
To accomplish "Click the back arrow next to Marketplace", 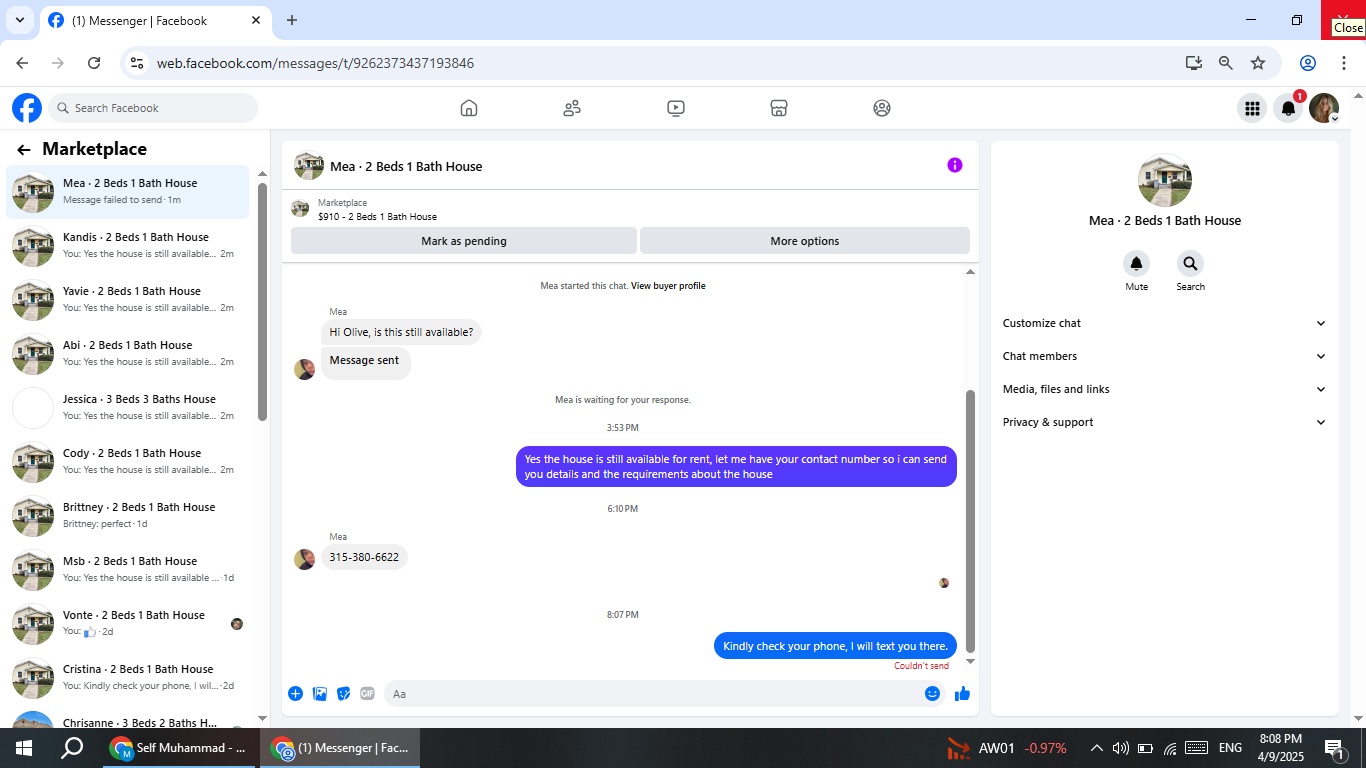I will click(24, 150).
